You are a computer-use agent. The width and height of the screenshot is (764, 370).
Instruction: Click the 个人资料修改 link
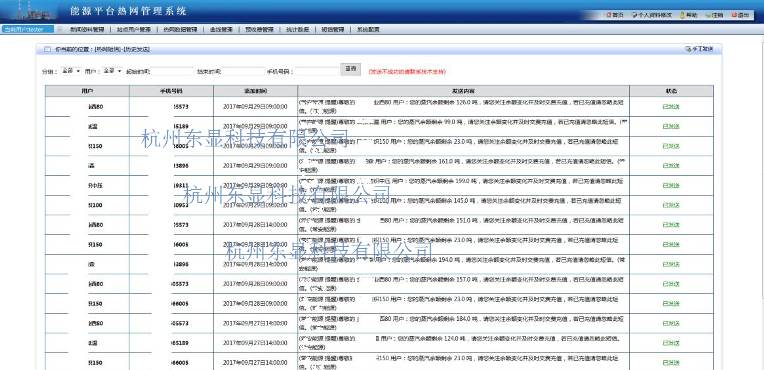655,15
